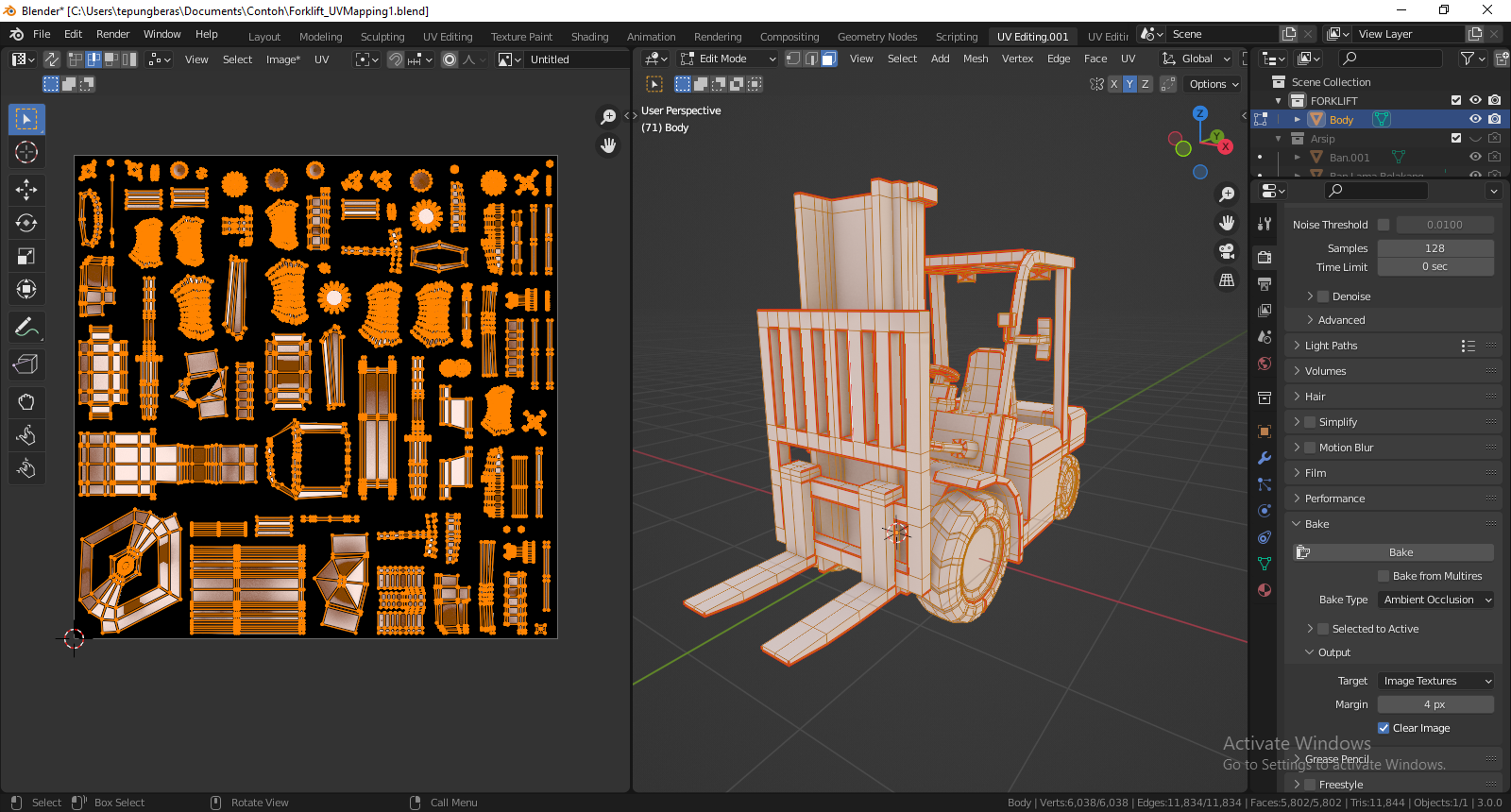Screen dimensions: 1511x812
Task: Expand the Performance panel
Action: point(1392,499)
